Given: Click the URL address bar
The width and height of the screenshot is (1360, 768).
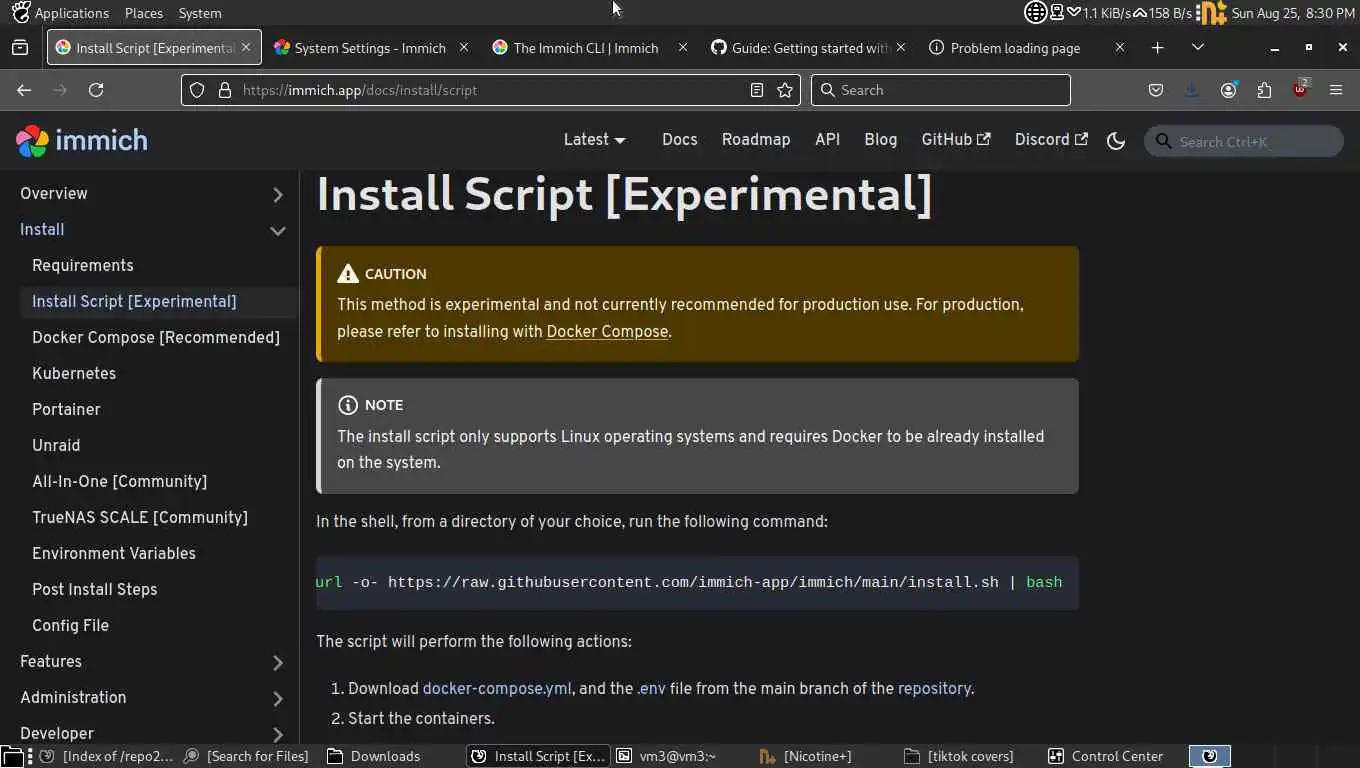Looking at the screenshot, I should 490,90.
